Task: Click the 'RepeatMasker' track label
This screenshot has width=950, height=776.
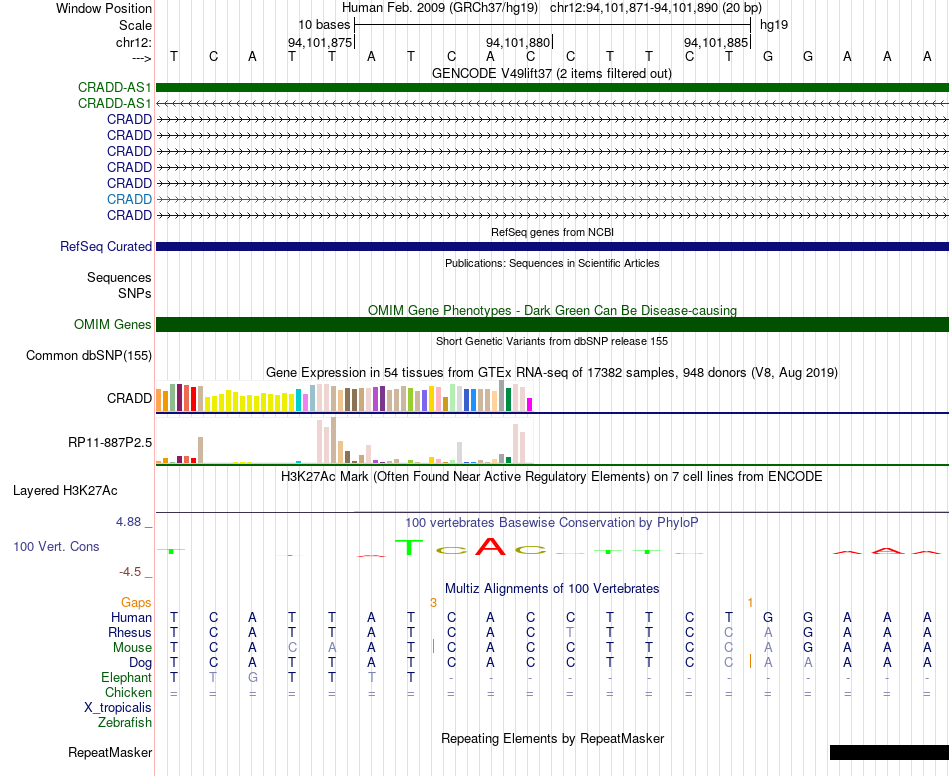Action: [110, 752]
